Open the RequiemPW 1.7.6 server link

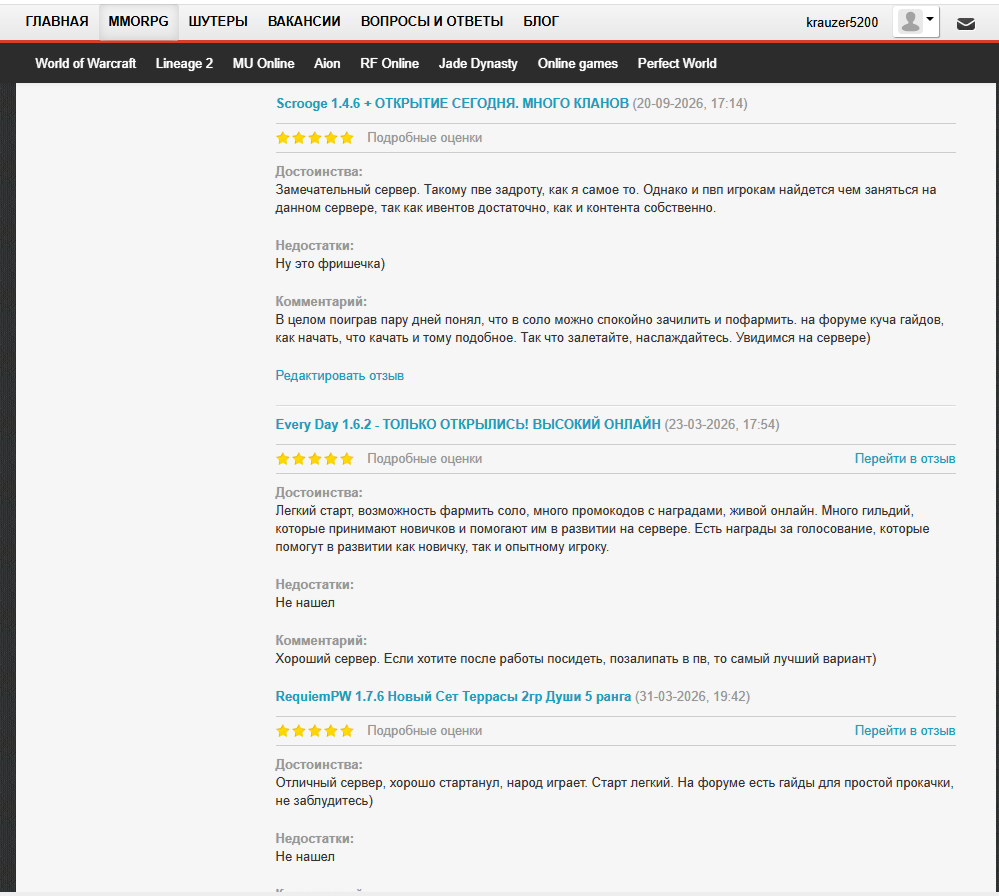point(453,697)
